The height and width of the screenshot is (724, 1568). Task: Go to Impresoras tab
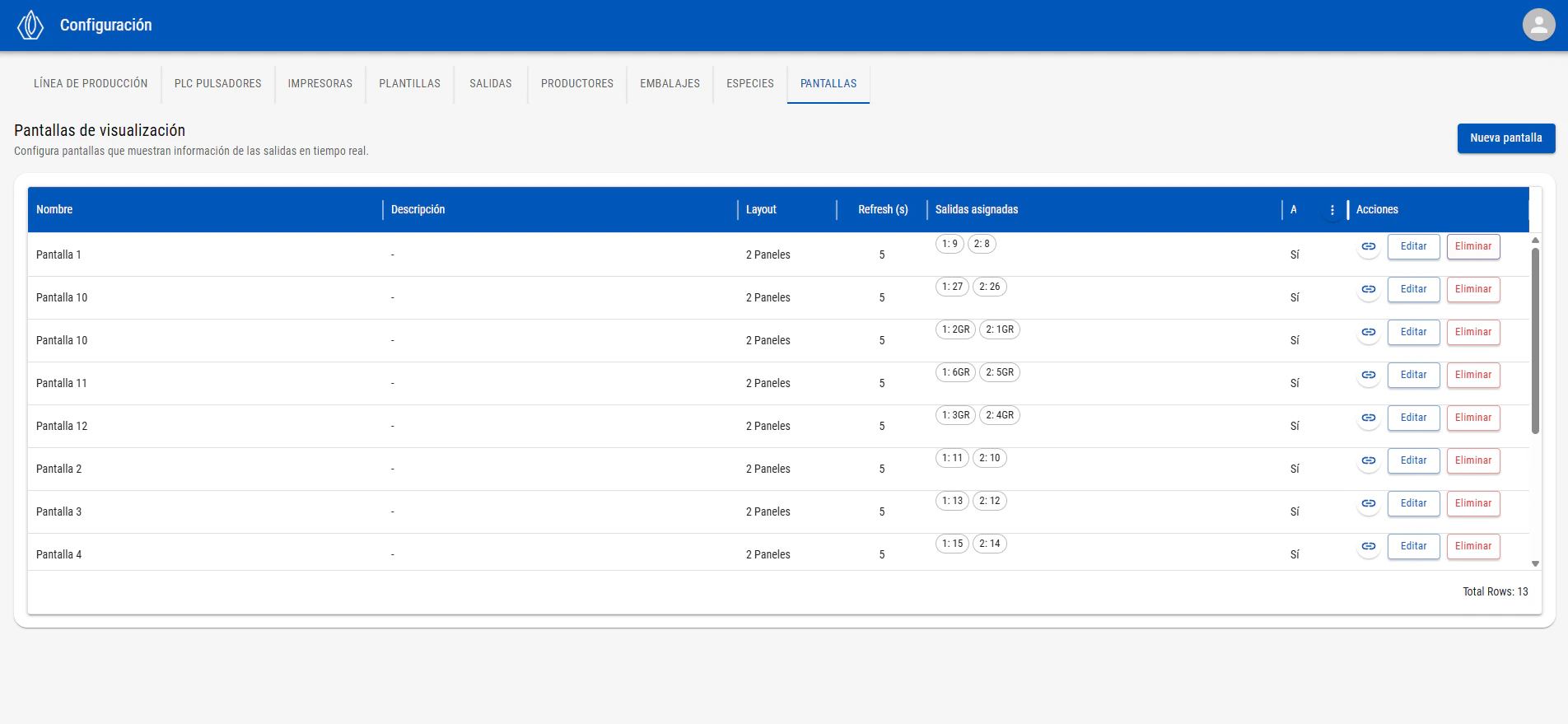point(320,83)
